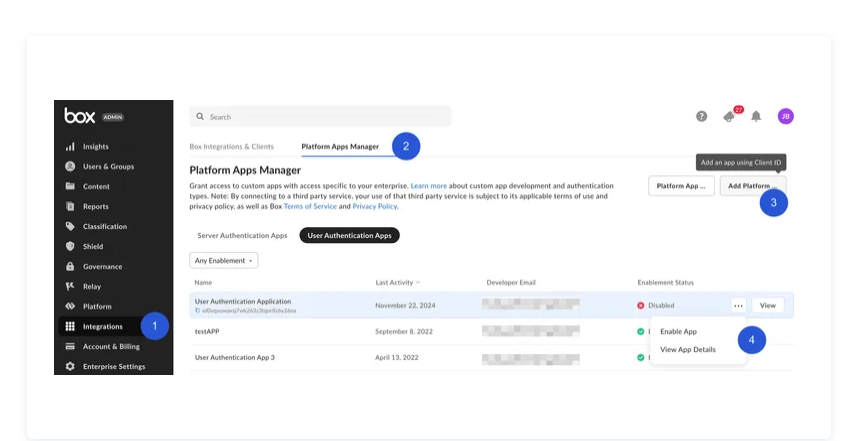Open the Shield section icon
Screen dimensions: 841x441
coord(70,247)
